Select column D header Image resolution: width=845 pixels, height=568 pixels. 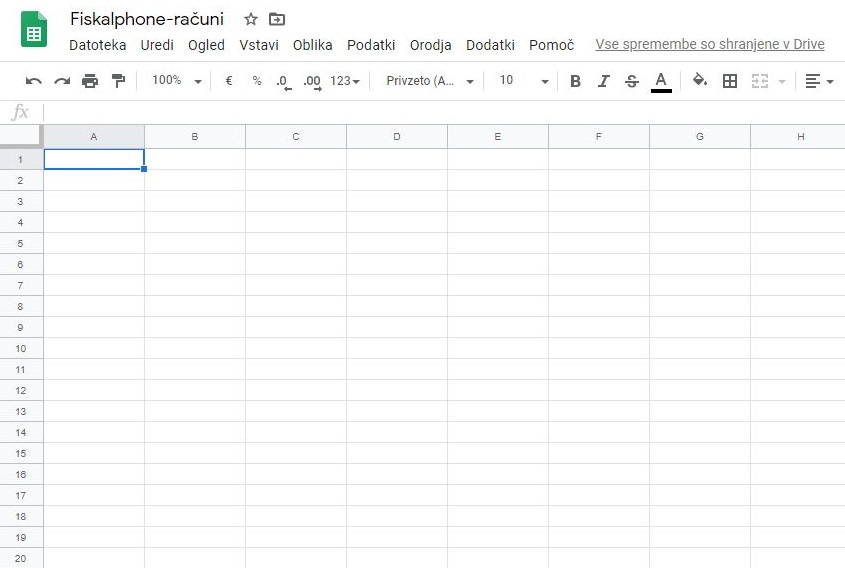coord(397,136)
